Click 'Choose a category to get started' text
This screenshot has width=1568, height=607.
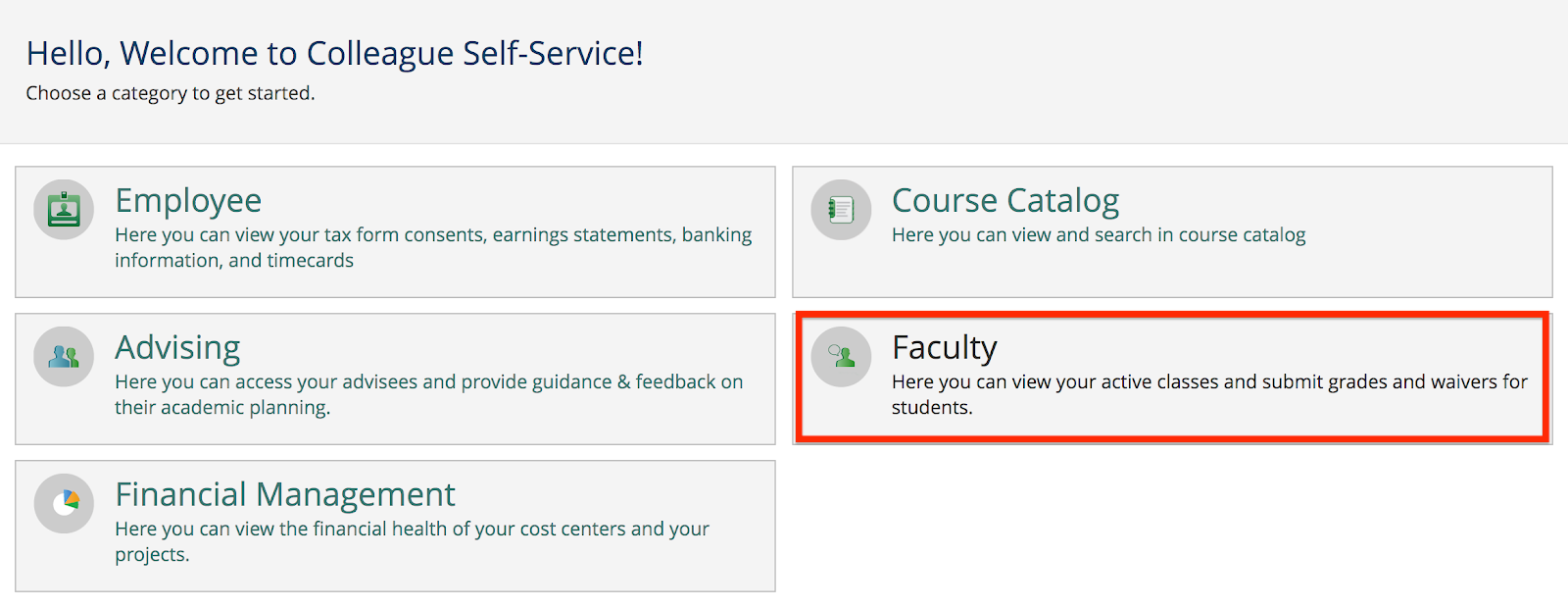[x=170, y=93]
